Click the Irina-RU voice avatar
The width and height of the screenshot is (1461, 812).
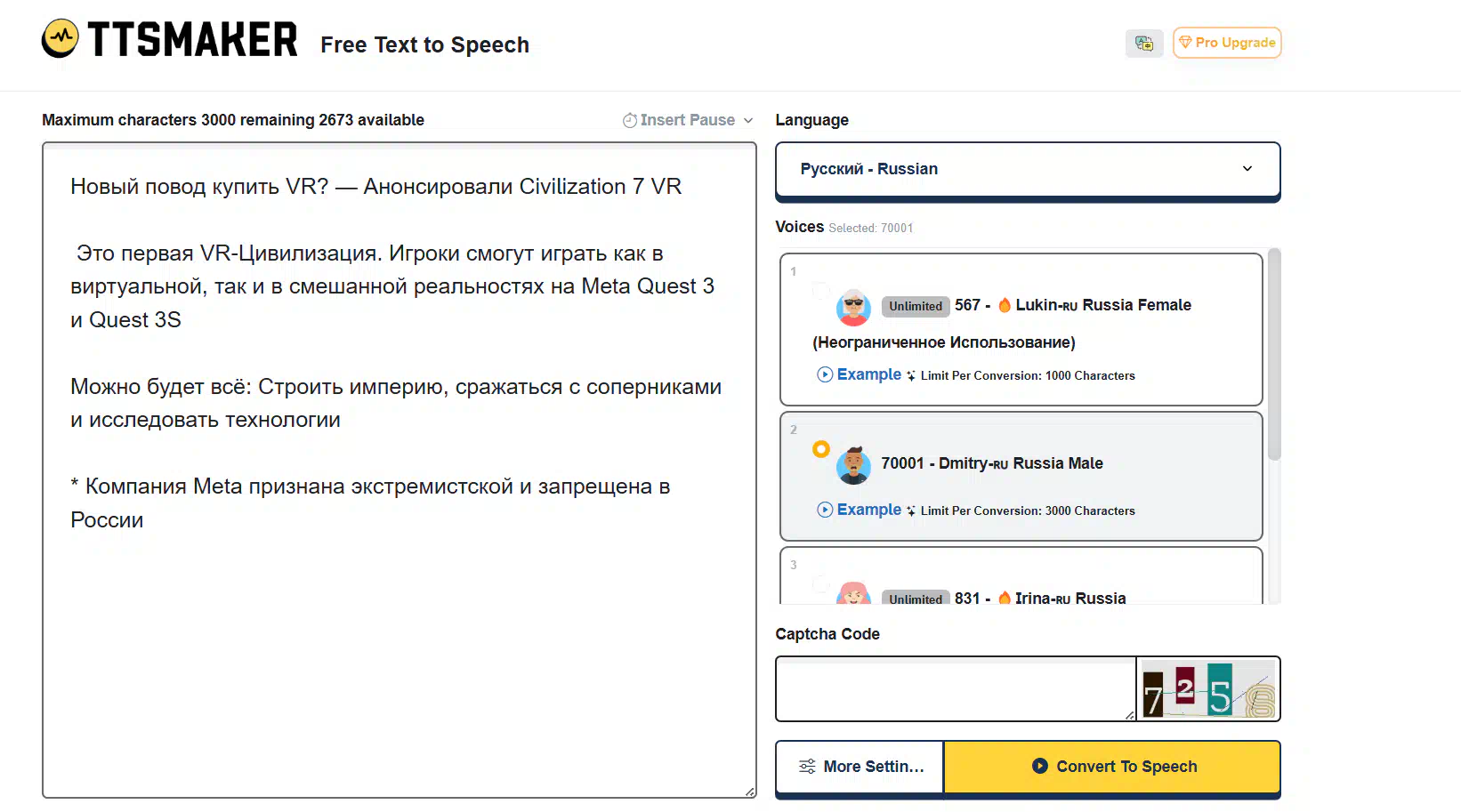click(853, 593)
